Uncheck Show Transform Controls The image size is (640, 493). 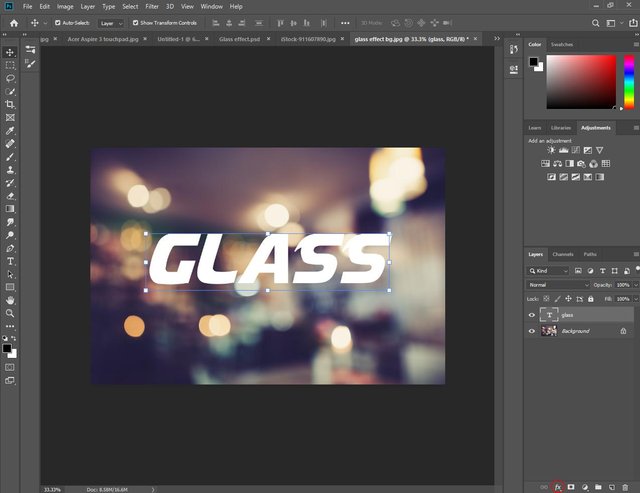(x=136, y=22)
